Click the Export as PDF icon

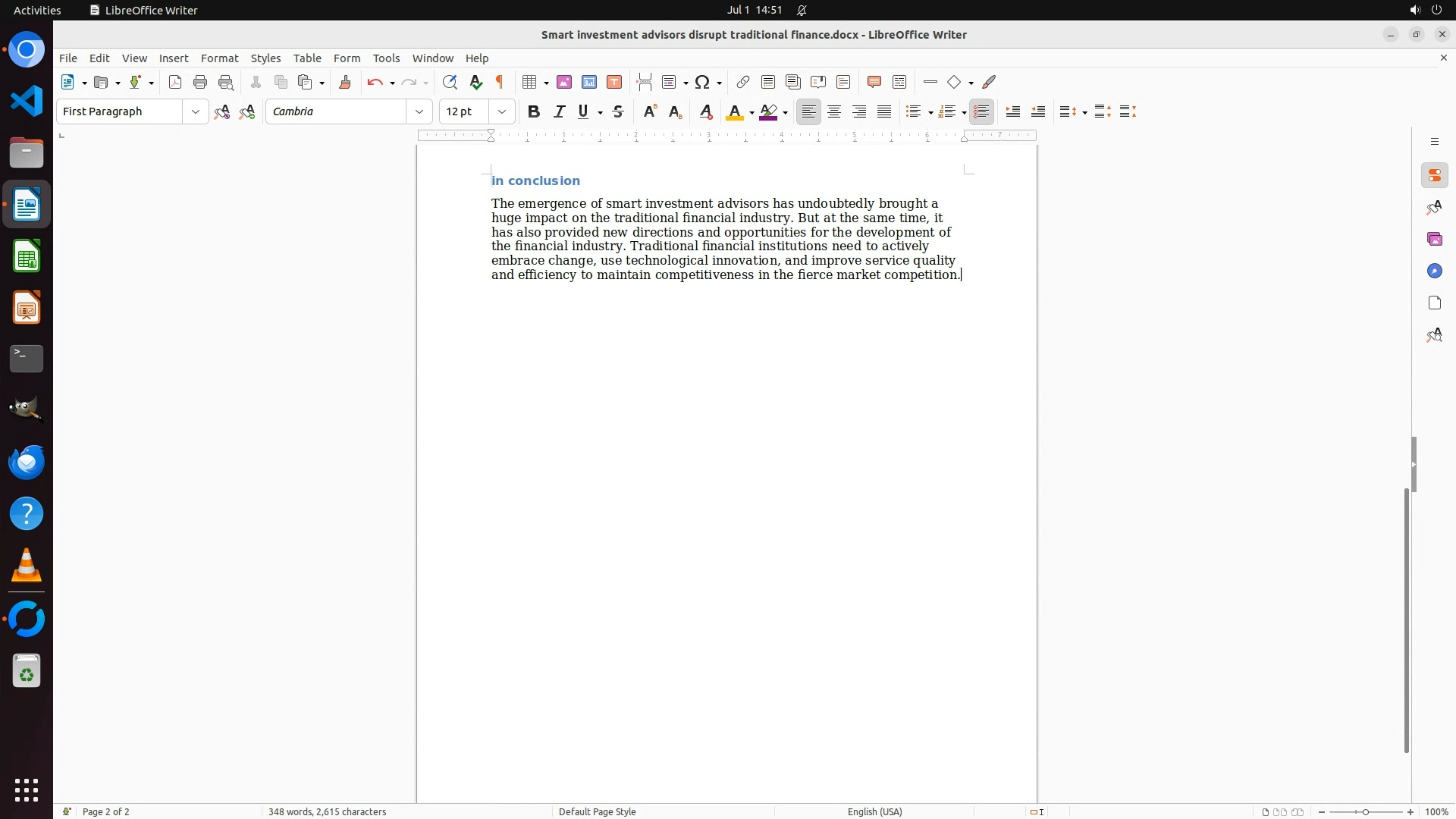point(175,83)
